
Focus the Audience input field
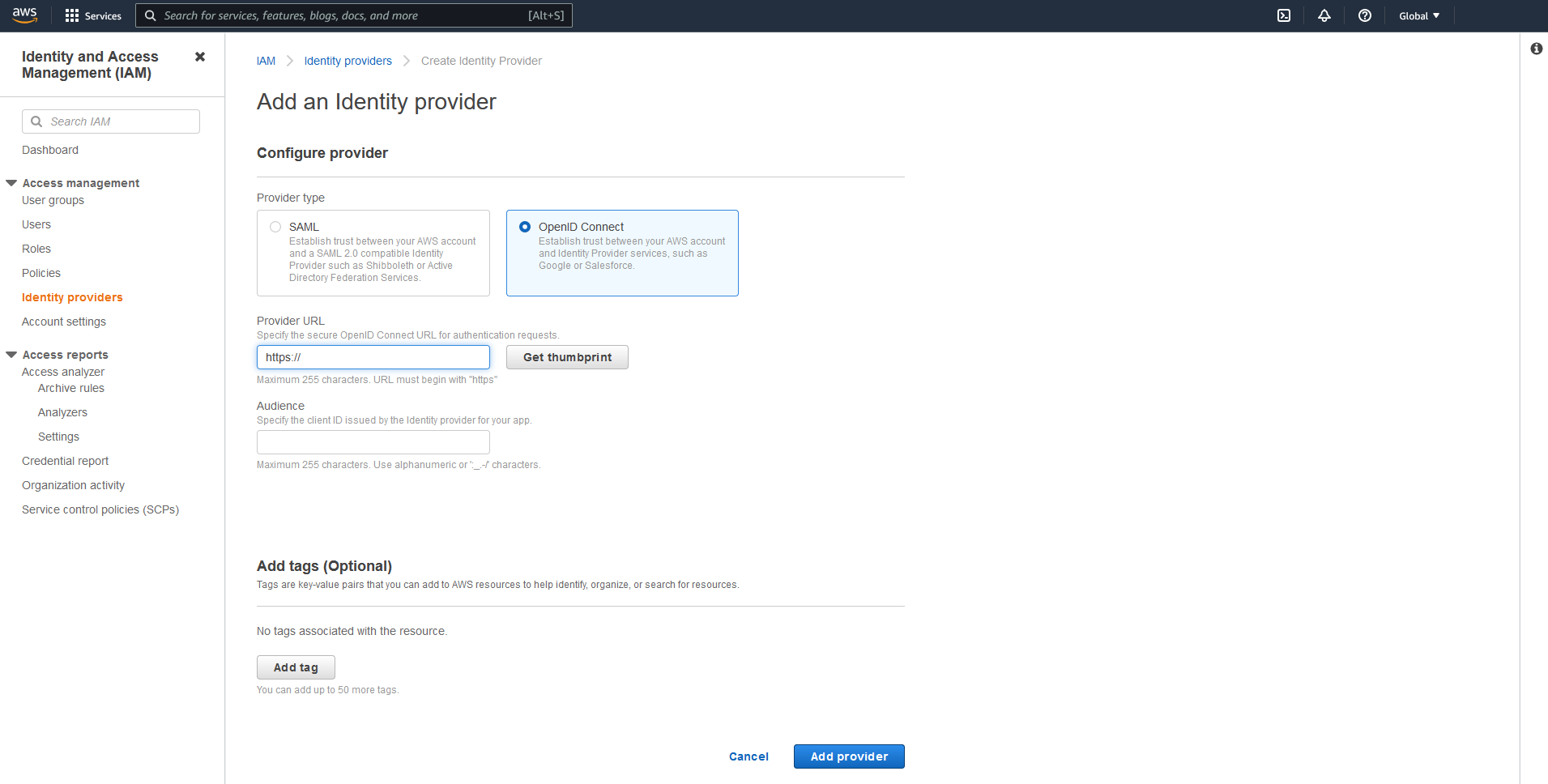373,442
